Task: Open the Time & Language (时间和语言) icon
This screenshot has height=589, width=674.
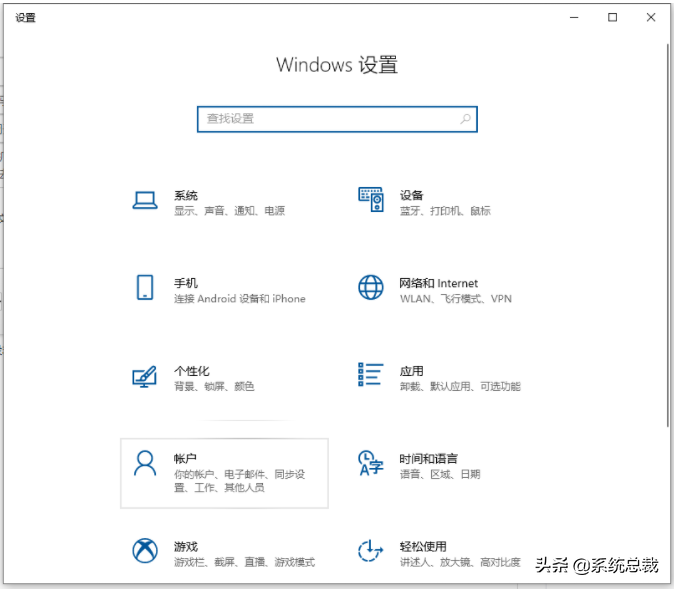Action: (371, 463)
